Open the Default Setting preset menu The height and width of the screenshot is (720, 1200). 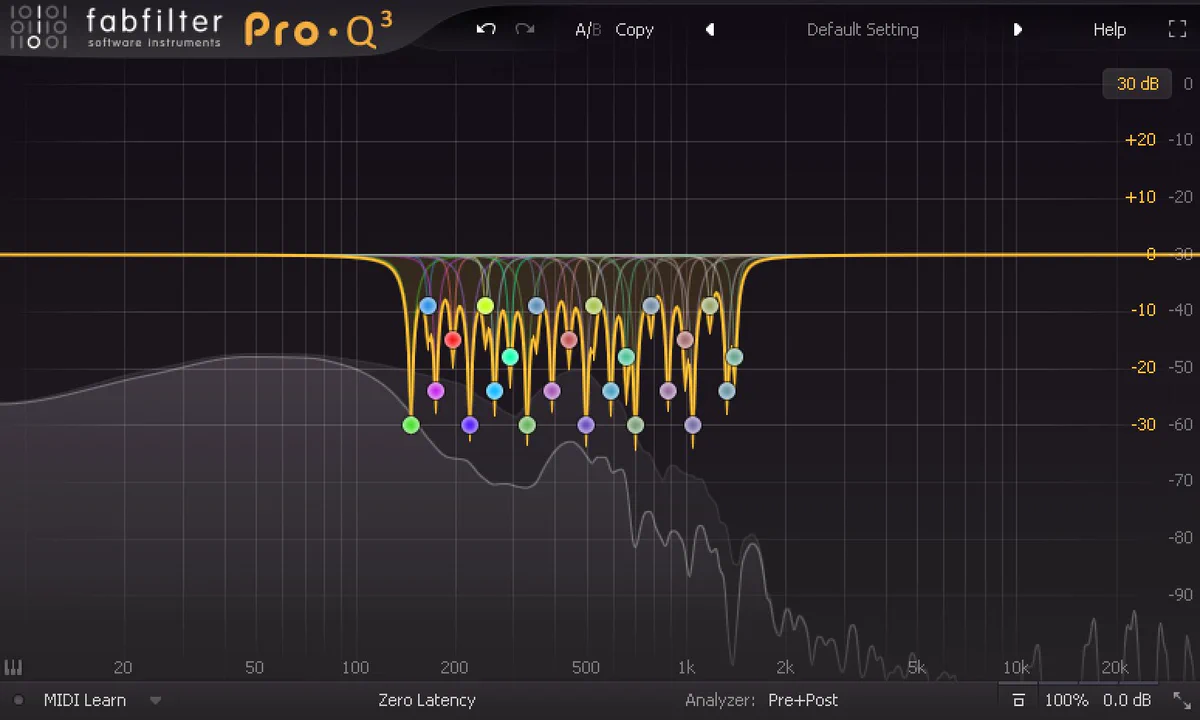pos(863,30)
